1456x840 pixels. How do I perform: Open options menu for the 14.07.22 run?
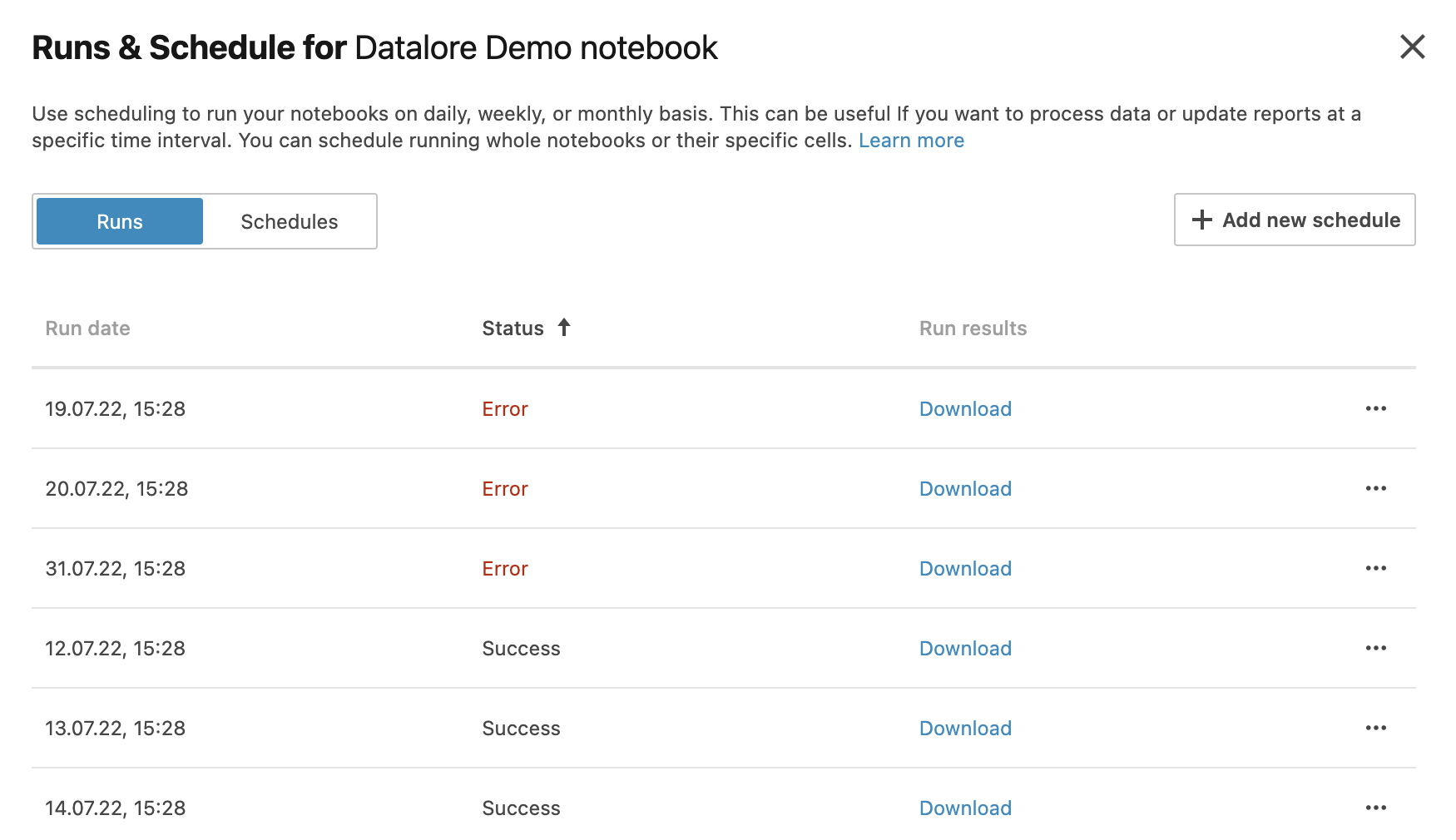point(1376,808)
